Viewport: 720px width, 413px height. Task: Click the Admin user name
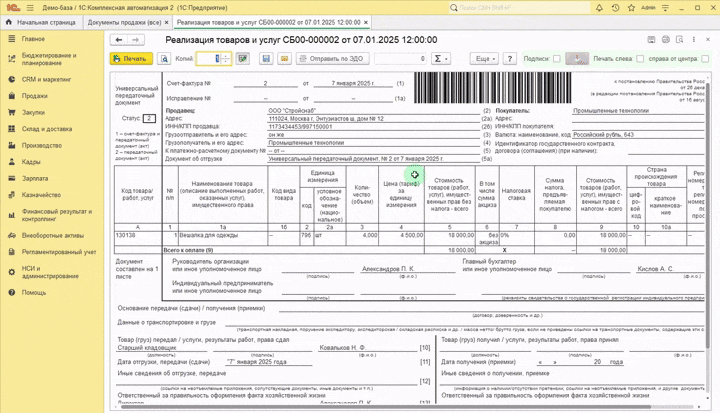[x=648, y=8]
